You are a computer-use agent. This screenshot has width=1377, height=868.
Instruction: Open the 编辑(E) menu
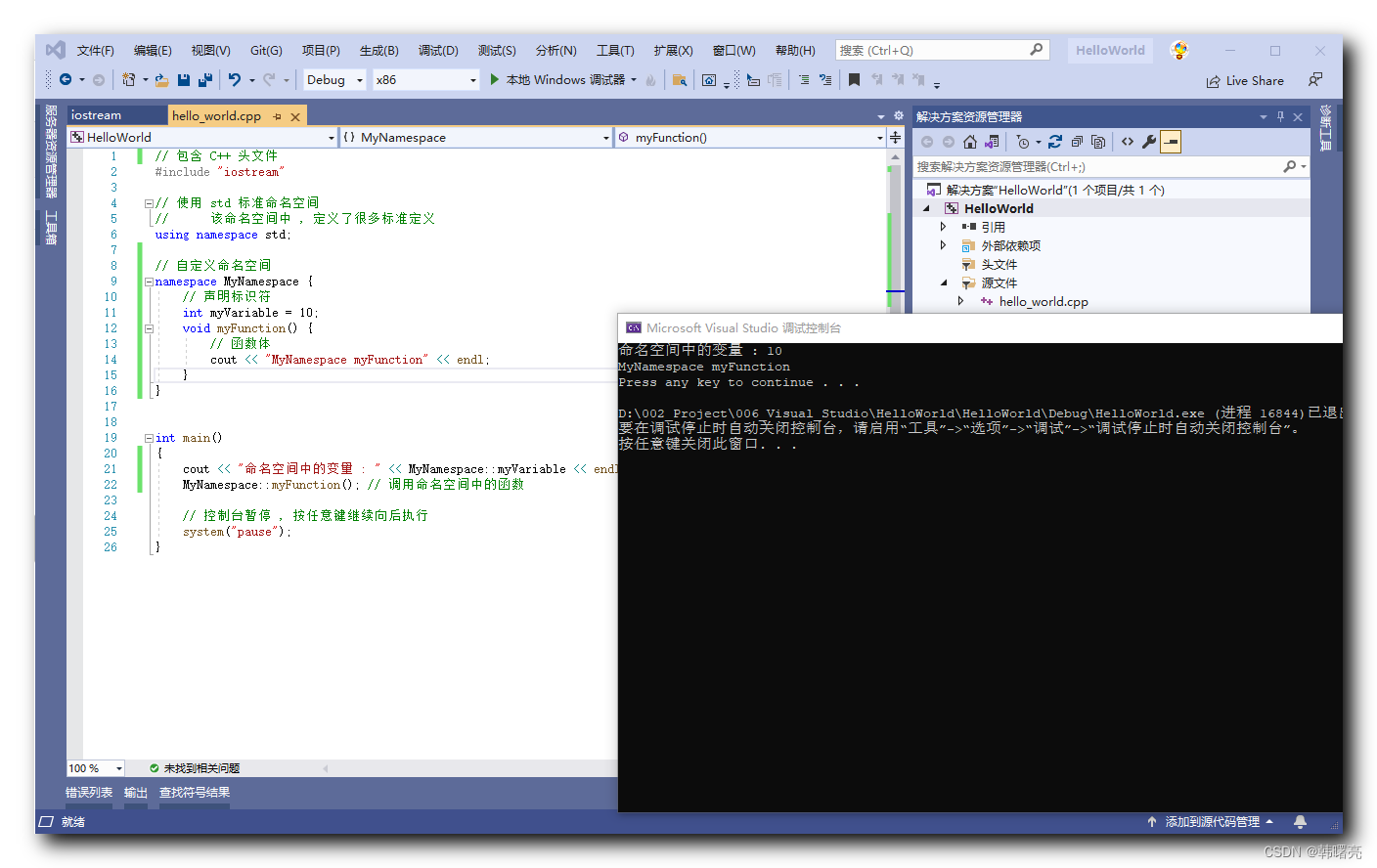point(153,50)
